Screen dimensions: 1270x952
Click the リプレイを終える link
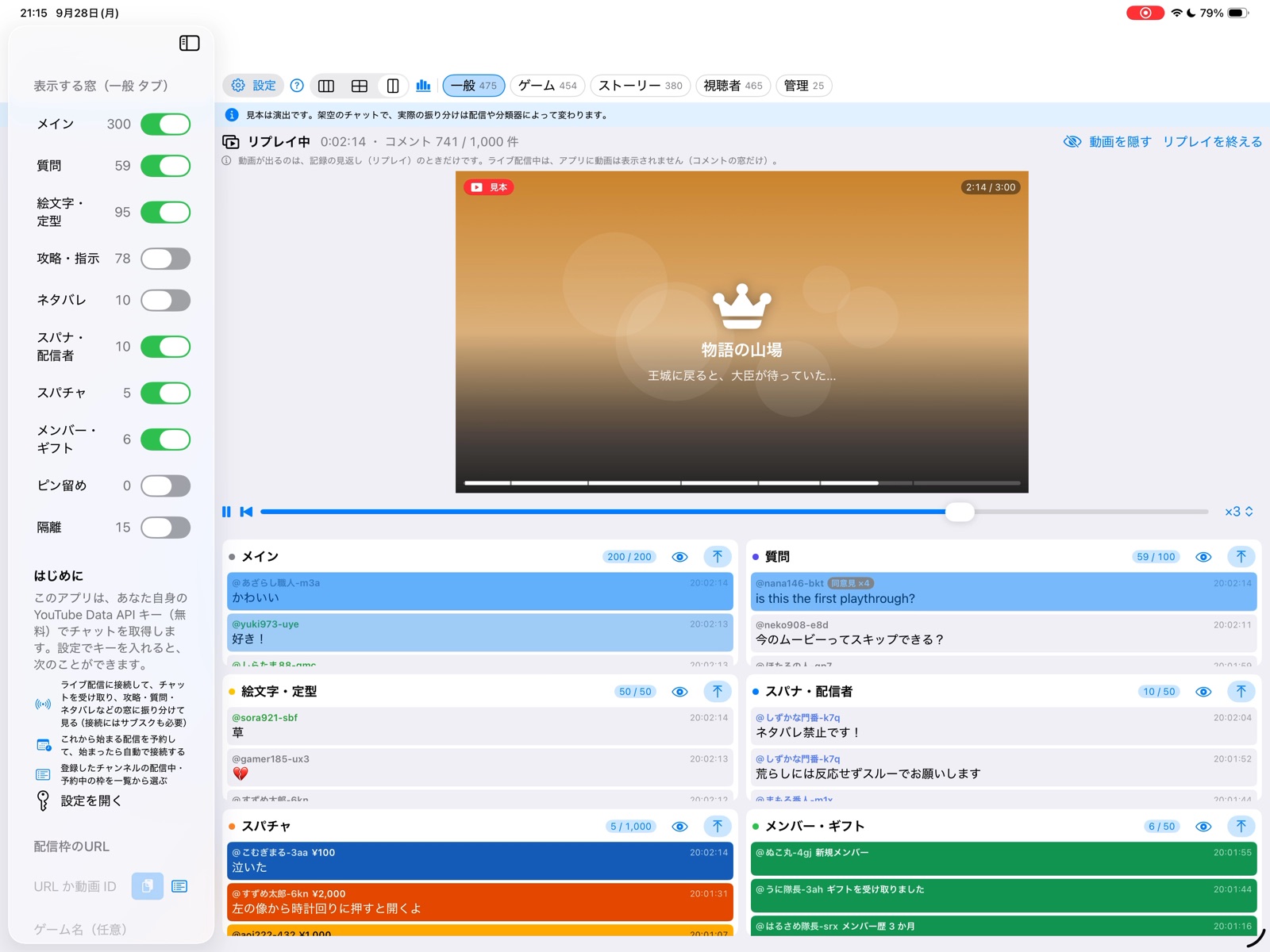[1212, 142]
